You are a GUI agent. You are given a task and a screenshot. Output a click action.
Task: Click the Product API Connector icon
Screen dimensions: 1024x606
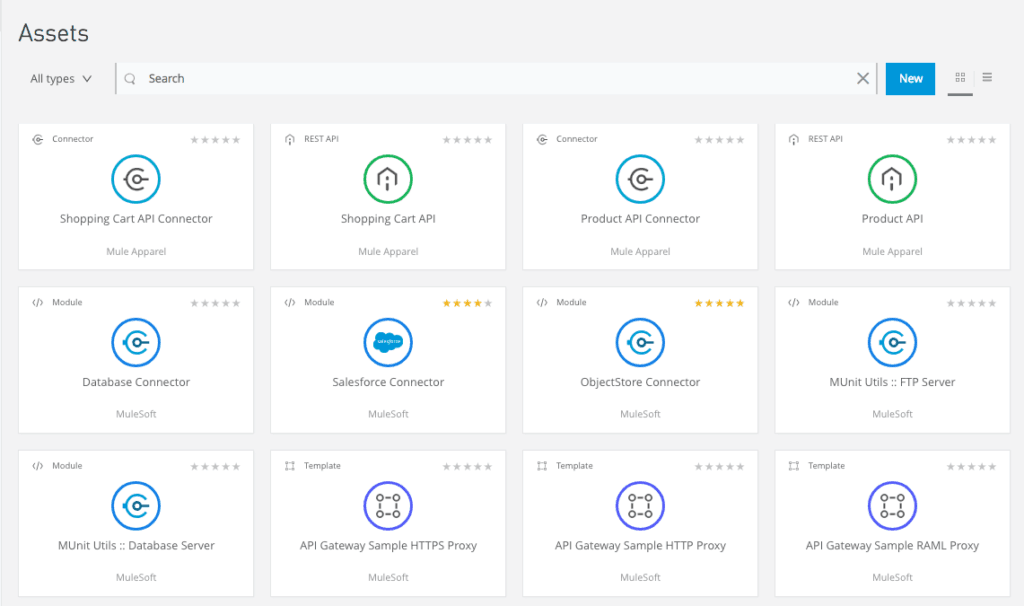[x=640, y=179]
